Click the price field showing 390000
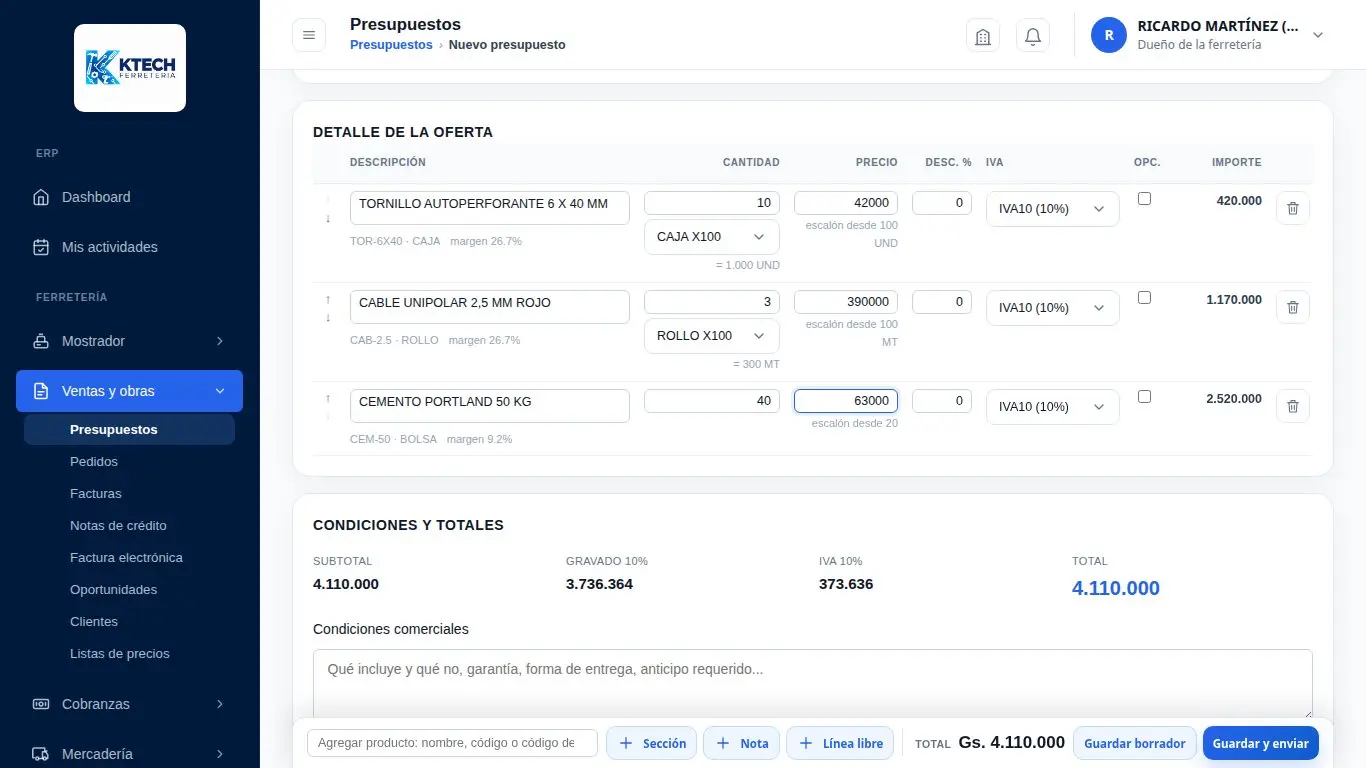Screen dimensions: 1366x768 point(846,302)
